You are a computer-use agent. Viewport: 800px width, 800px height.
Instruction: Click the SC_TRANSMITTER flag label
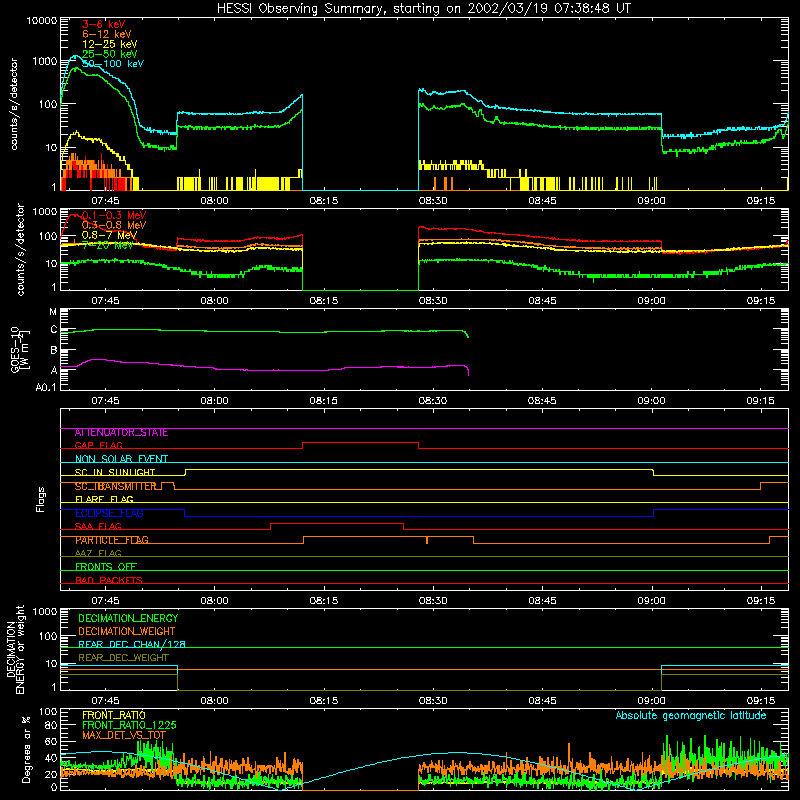(x=115, y=486)
